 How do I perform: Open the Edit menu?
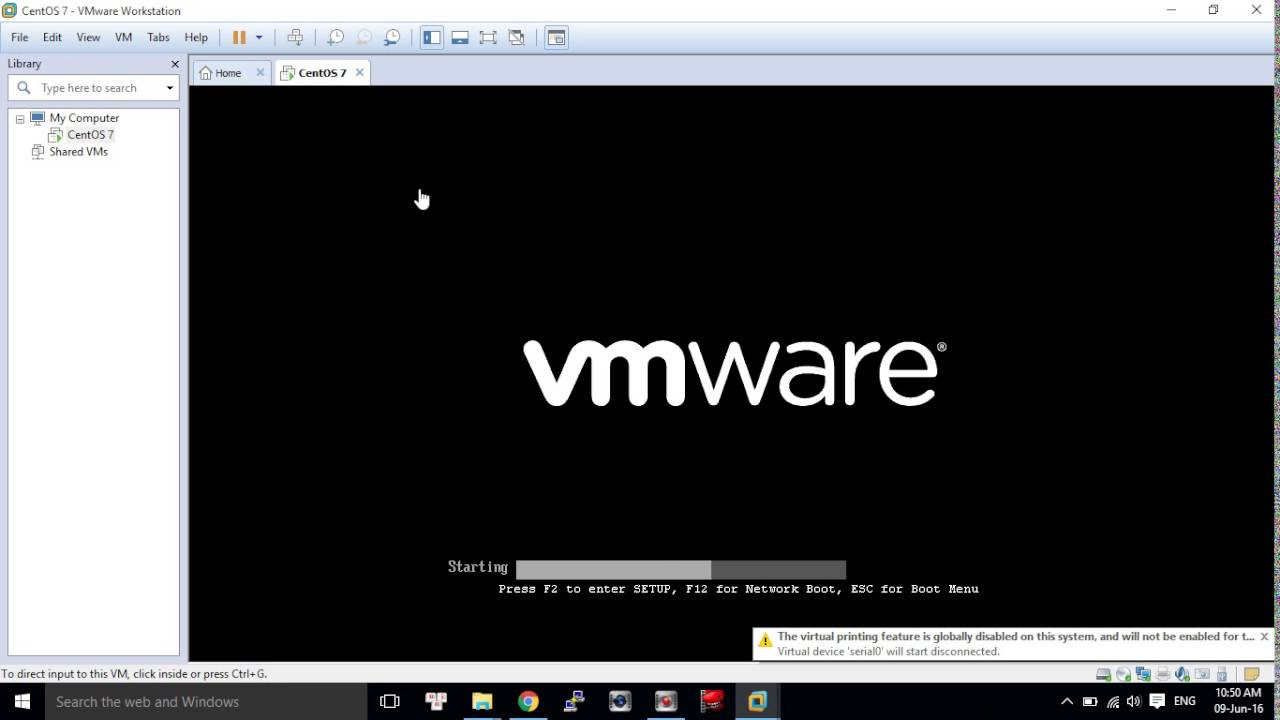pos(52,37)
